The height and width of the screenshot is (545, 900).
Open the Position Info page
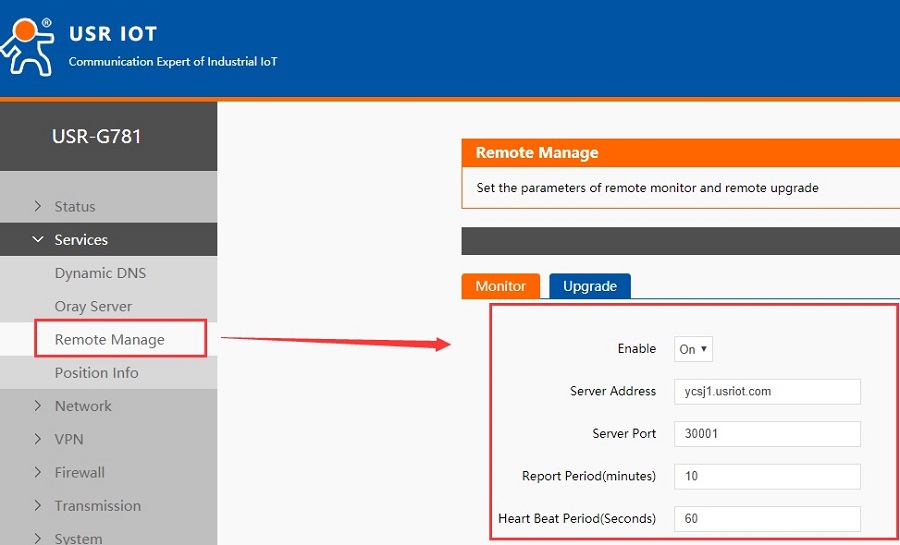tap(96, 372)
